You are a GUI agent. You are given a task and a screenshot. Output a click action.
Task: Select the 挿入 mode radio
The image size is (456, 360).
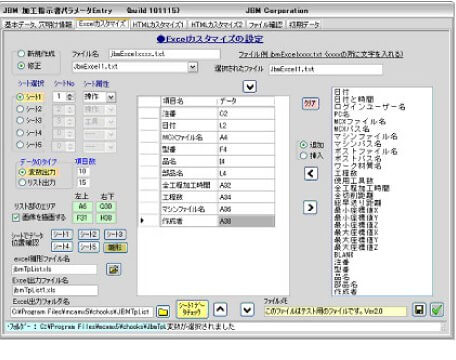point(303,156)
